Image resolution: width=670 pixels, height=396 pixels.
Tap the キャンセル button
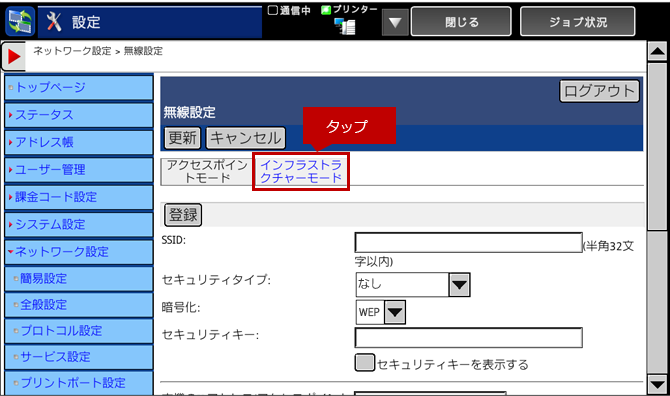[246, 138]
